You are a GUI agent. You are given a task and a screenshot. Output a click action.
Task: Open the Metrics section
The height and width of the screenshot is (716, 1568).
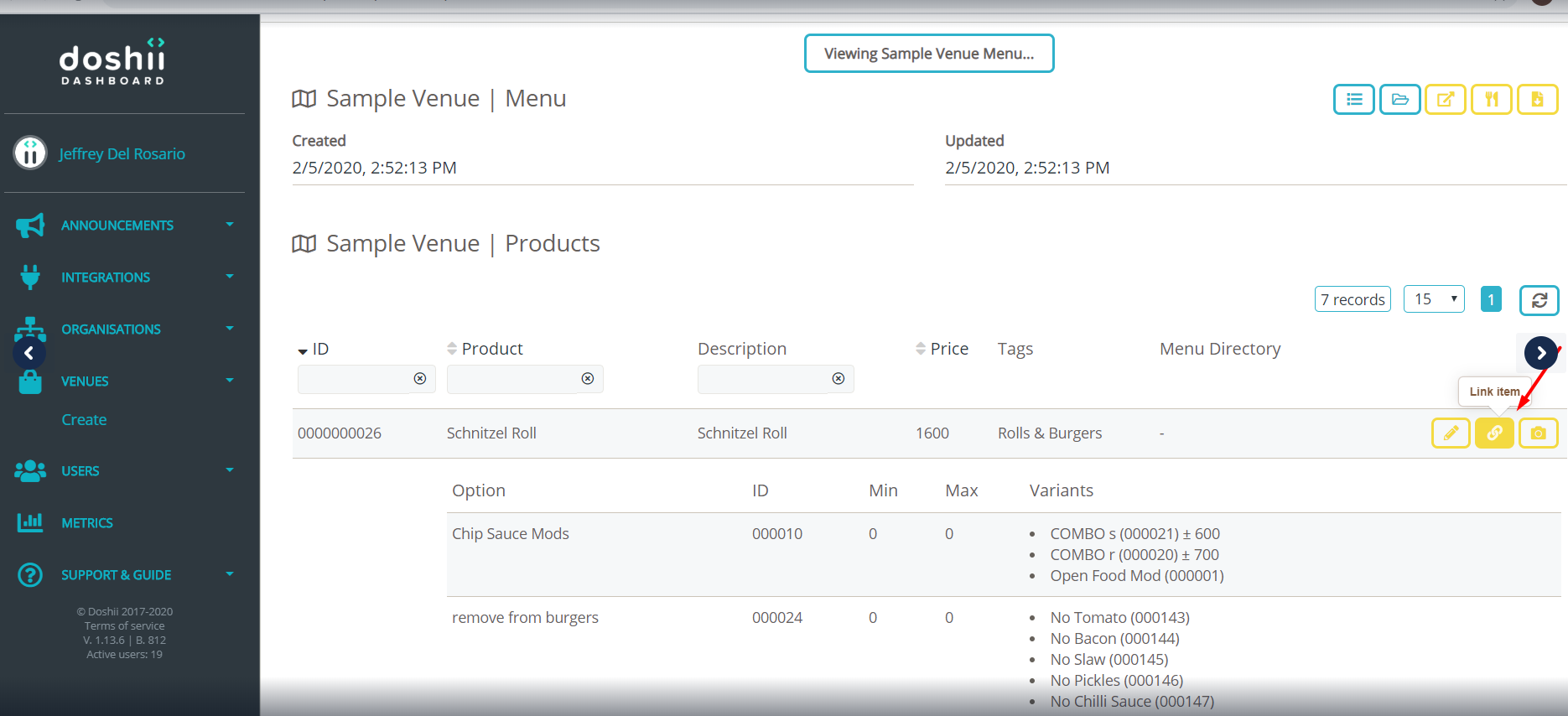click(86, 522)
